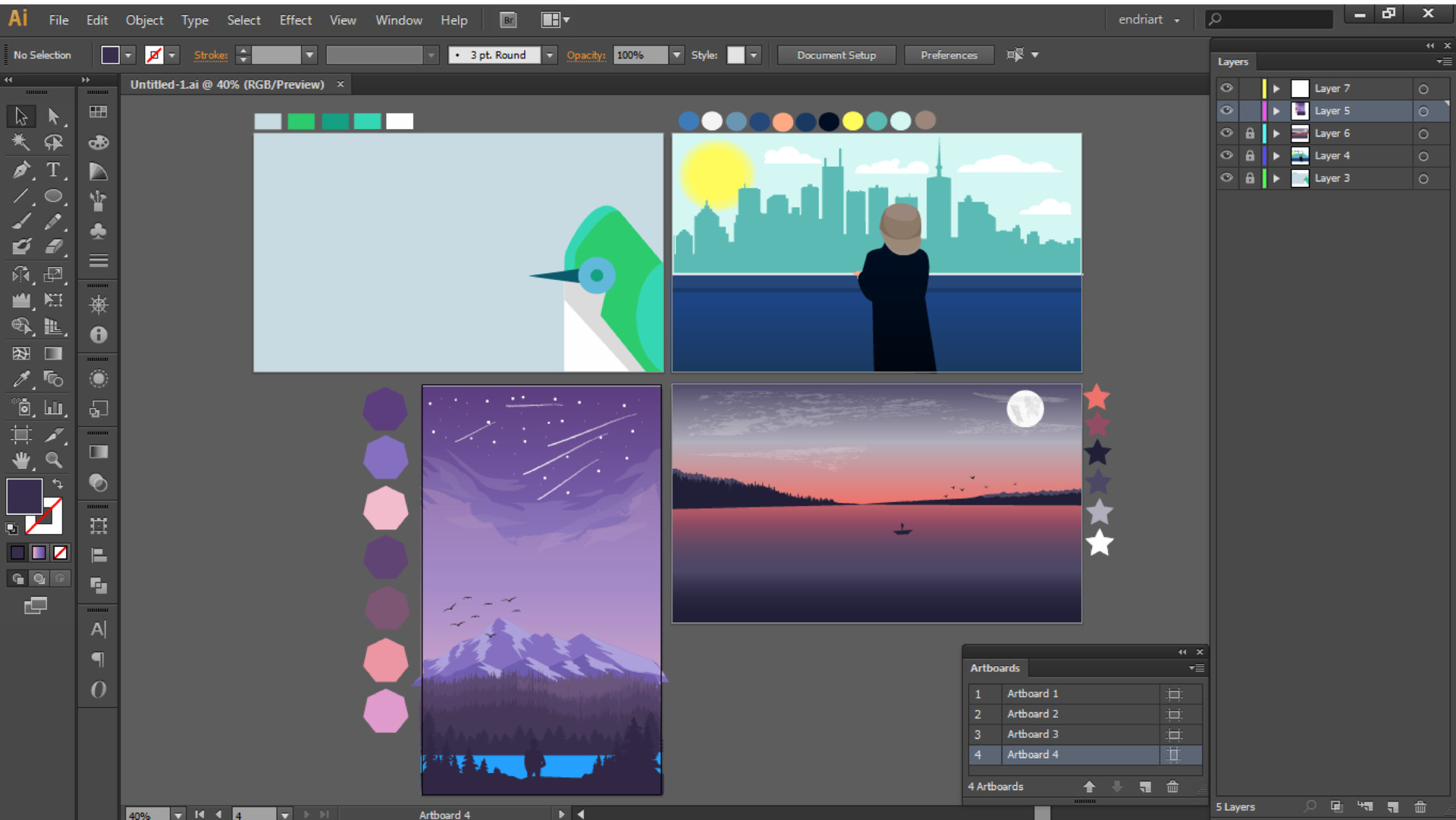Select the Type tool
Viewport: 1456px width, 820px height.
[53, 170]
